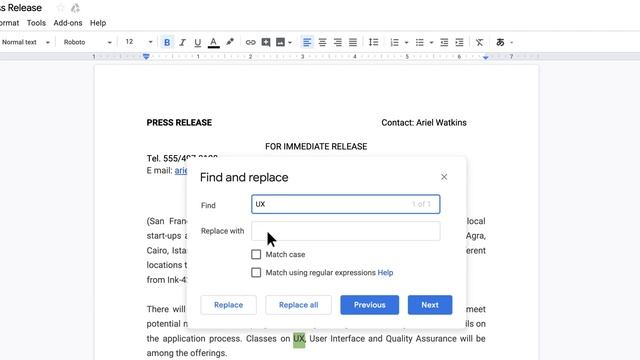The image size is (640, 360).
Task: Insert a link from toolbar
Action: [x=250, y=42]
